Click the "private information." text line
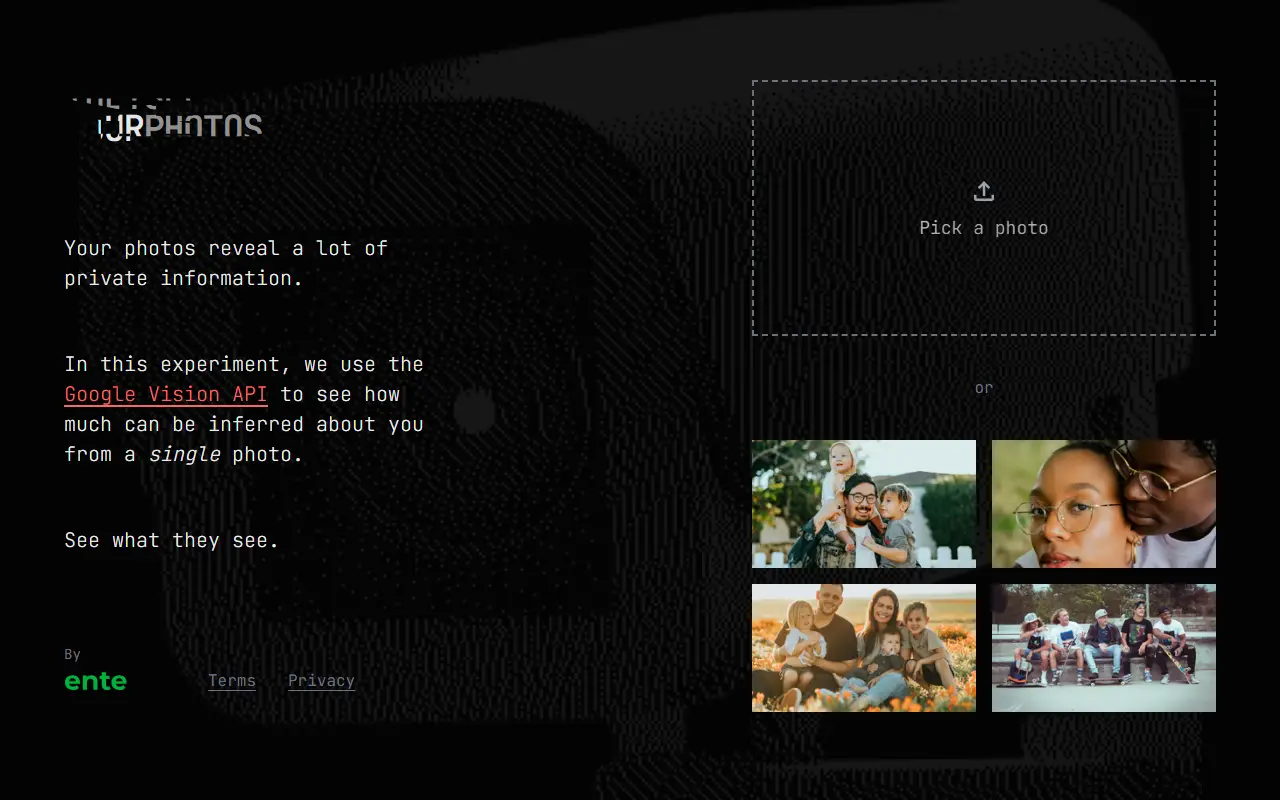Image resolution: width=1280 pixels, height=800 pixels. pyautogui.click(x=184, y=278)
